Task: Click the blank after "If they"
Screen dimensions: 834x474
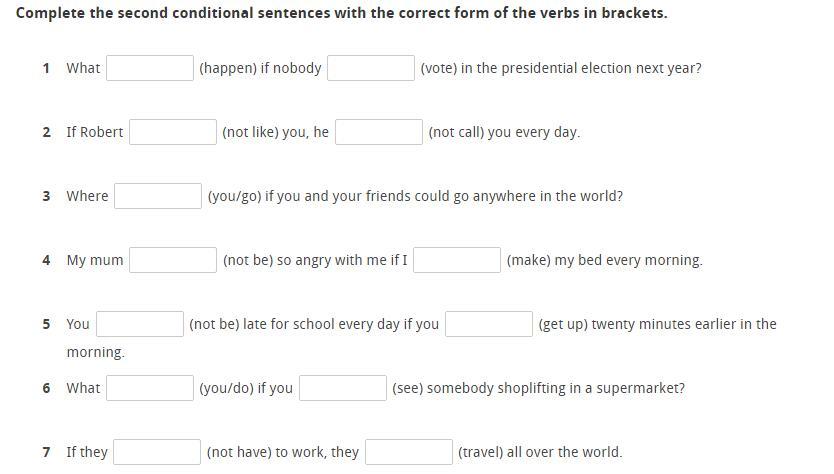Action: [x=157, y=452]
